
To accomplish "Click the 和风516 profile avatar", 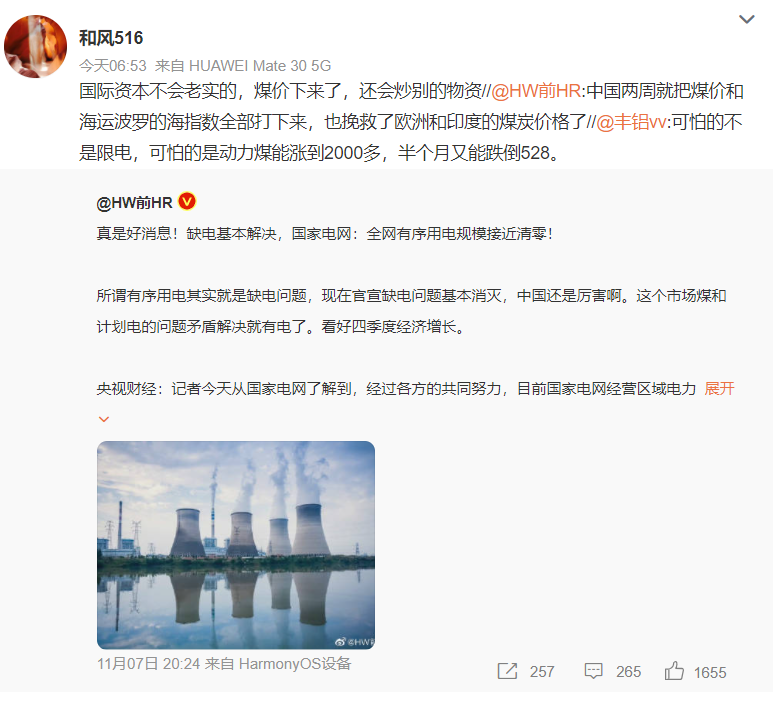I will [35, 46].
